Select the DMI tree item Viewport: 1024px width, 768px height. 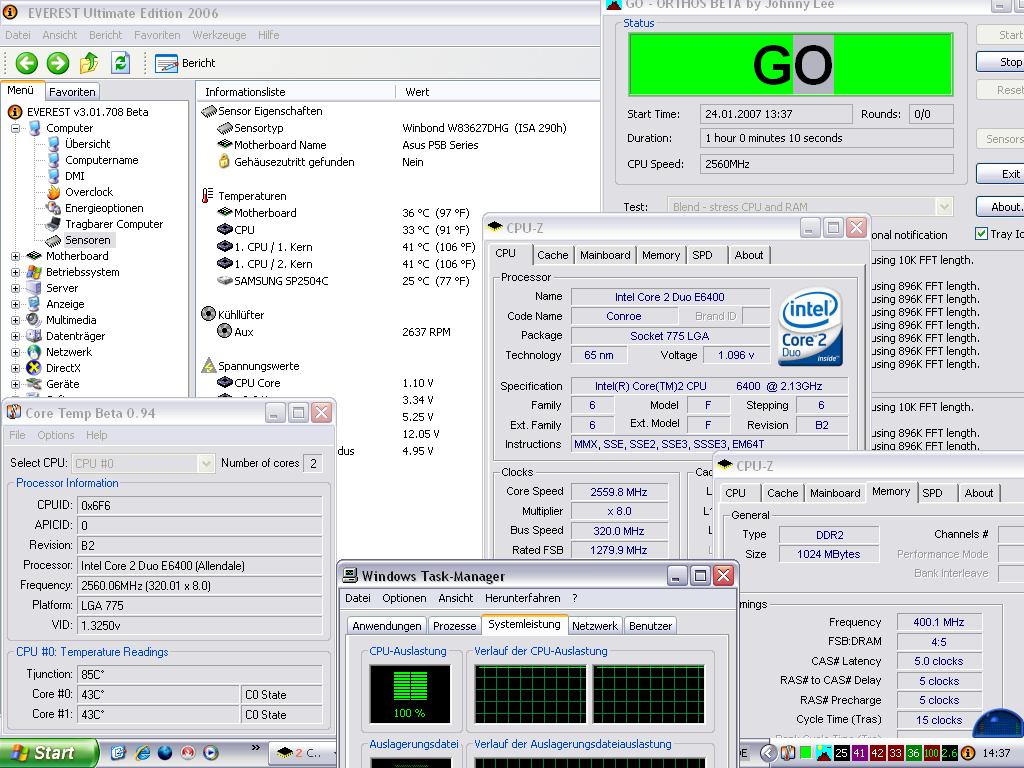74,176
